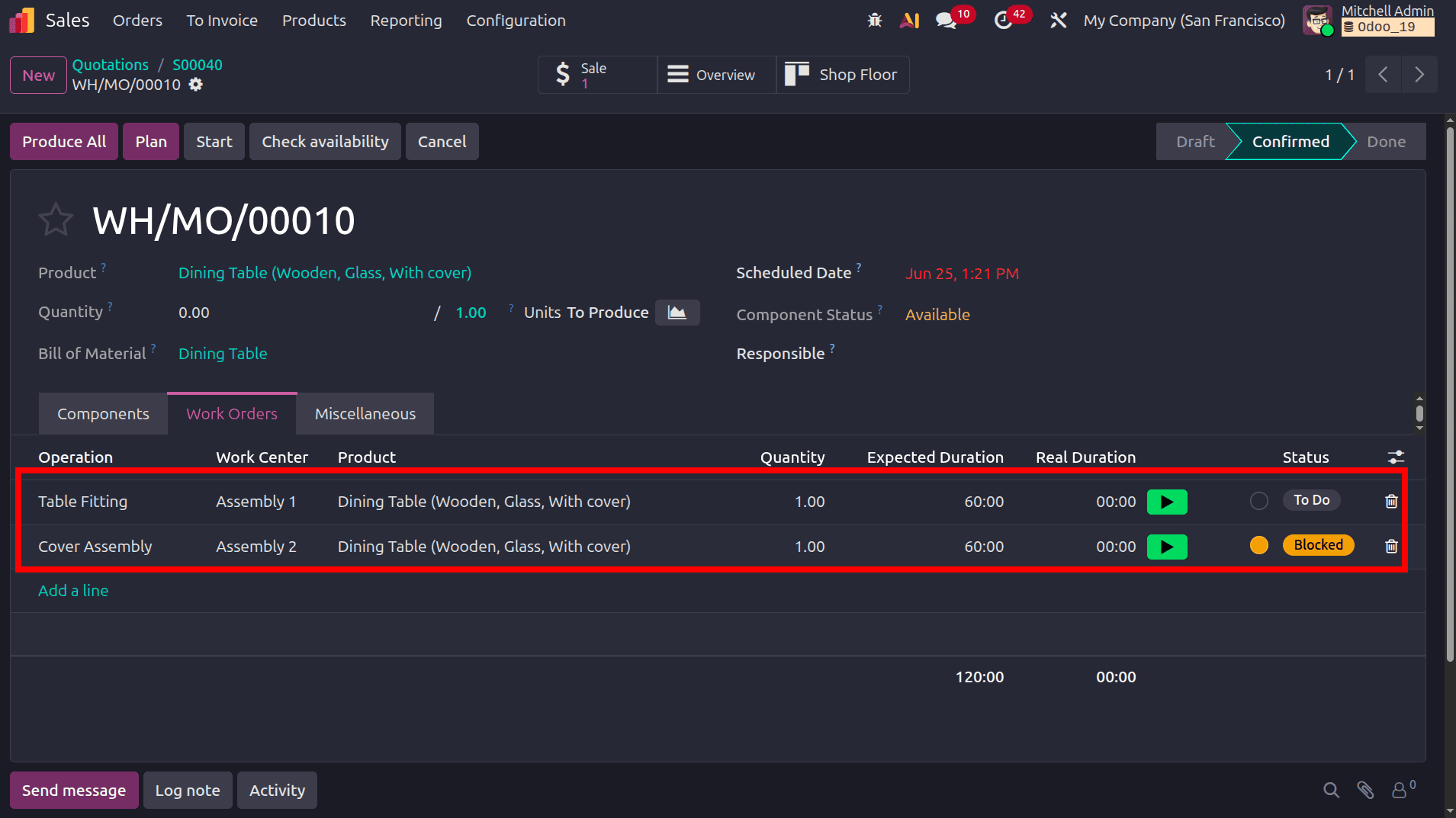
Task: Go to the next record arrow
Action: tap(1419, 75)
